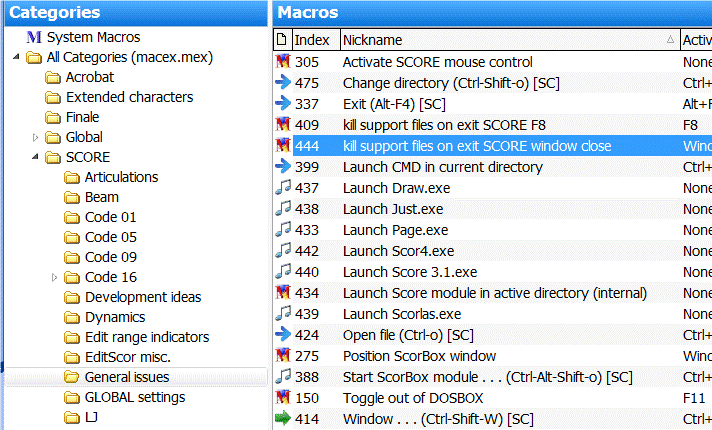Click the music note icon of Launch Just.exe

pos(283,208)
